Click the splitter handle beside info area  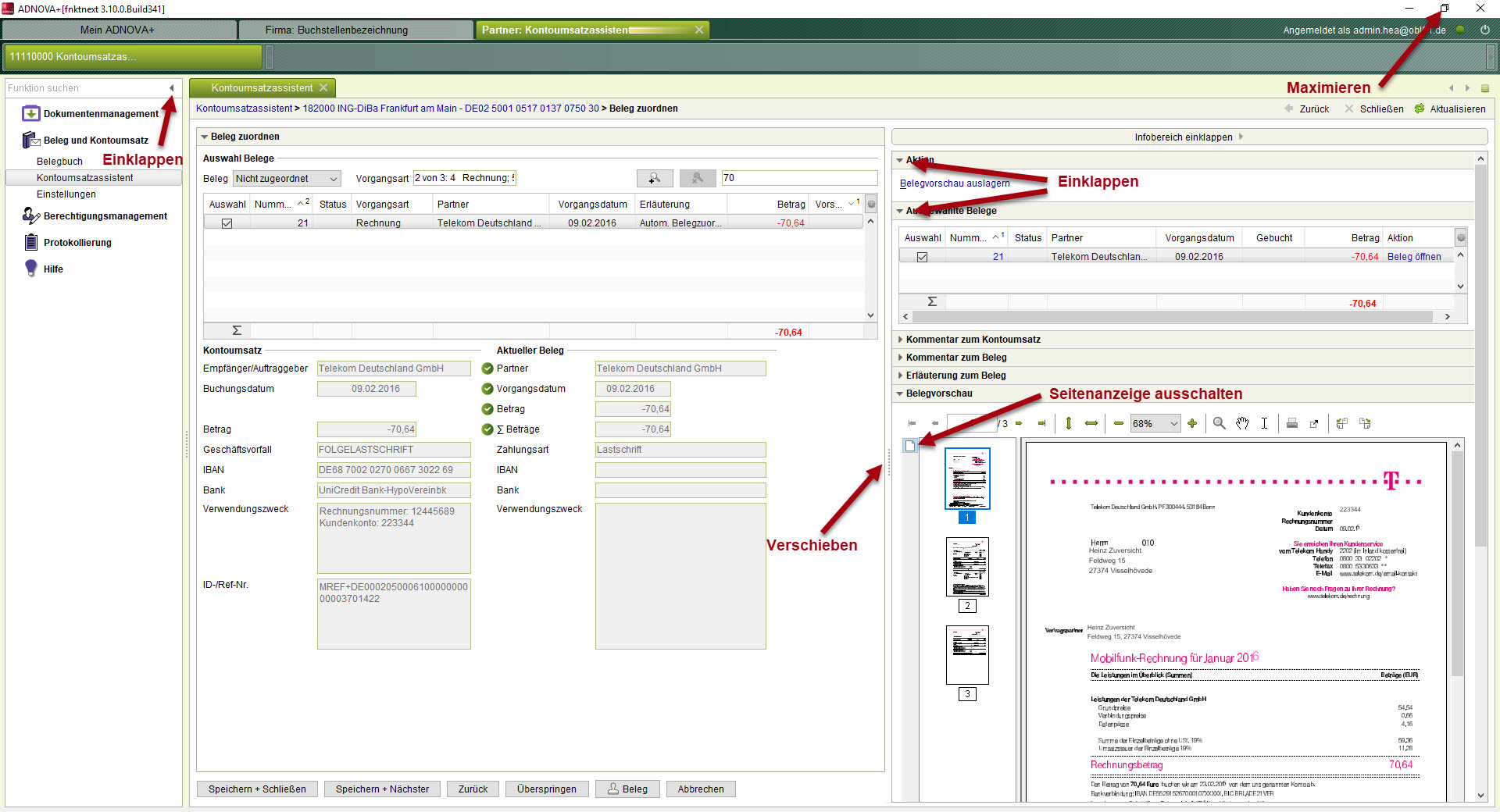[889, 462]
